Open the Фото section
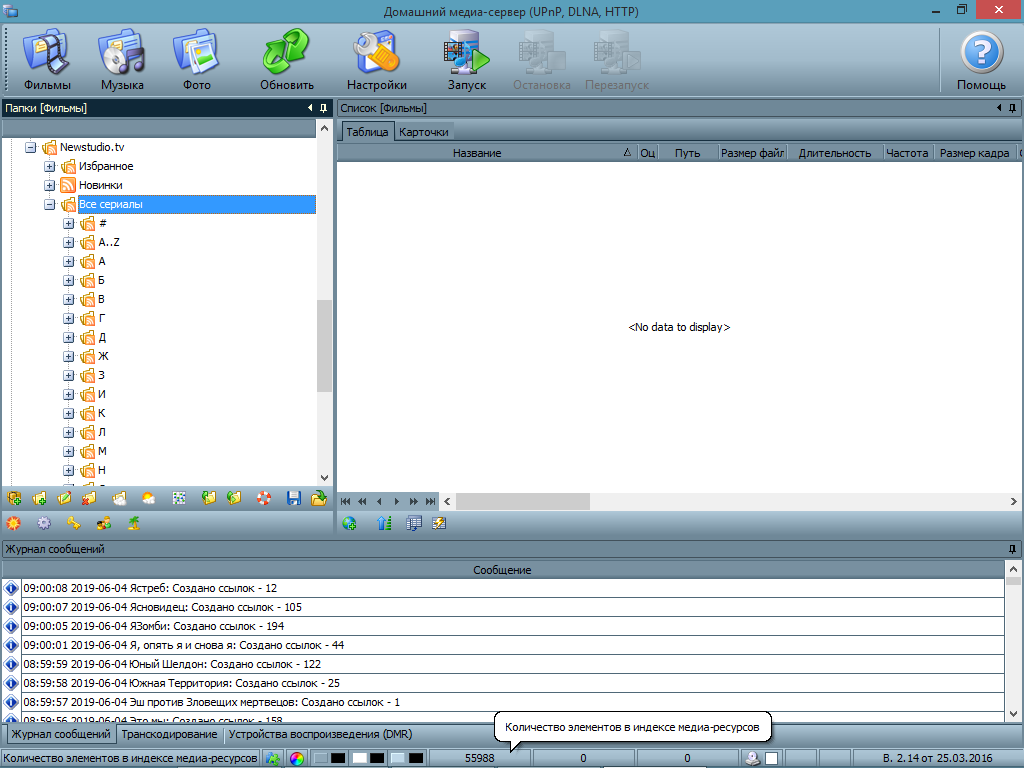1024x768 pixels. point(197,61)
